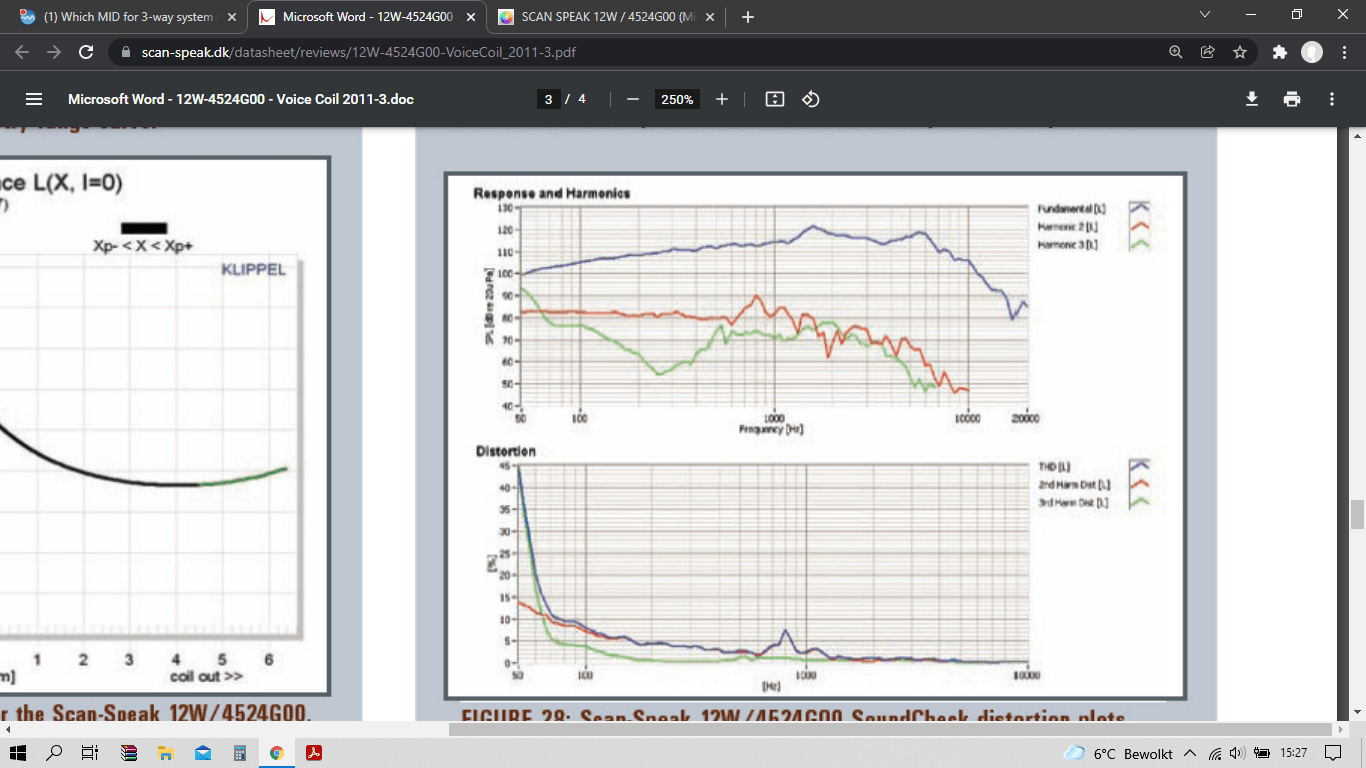Image resolution: width=1366 pixels, height=768 pixels.
Task: Open the Windows notification center
Action: click(x=1333, y=753)
